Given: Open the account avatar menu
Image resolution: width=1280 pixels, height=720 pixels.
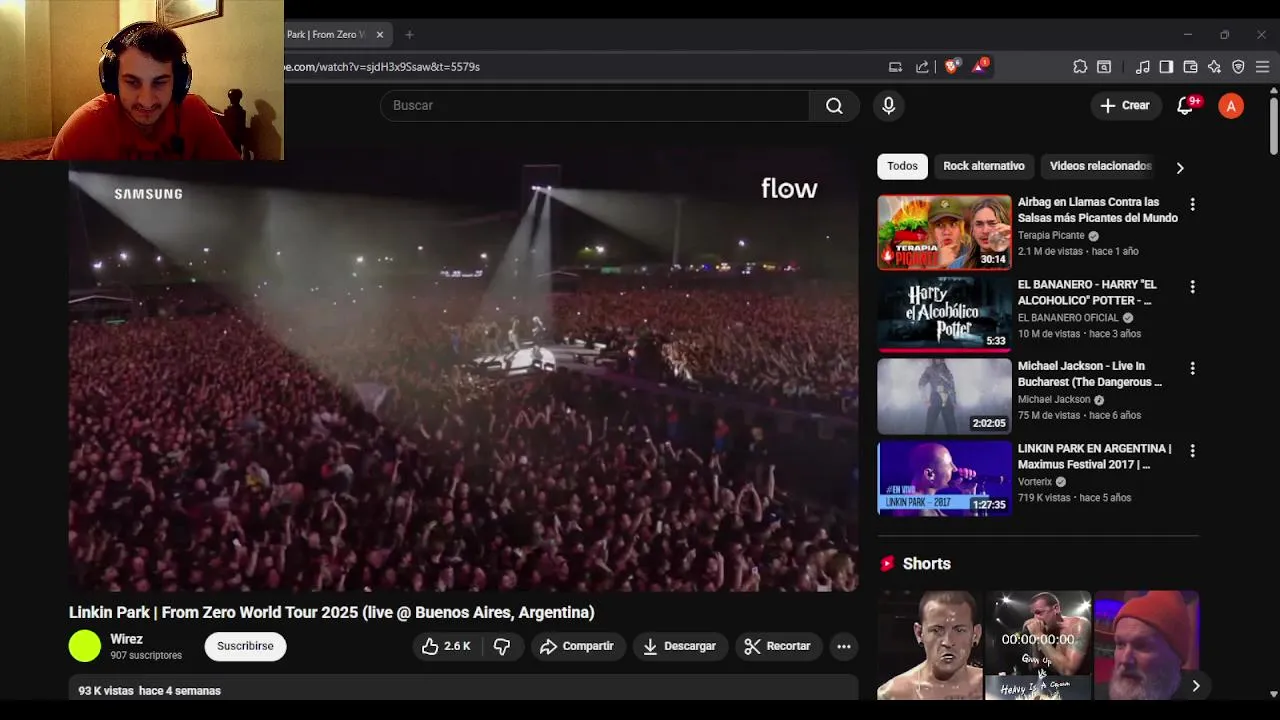Looking at the screenshot, I should (x=1231, y=105).
